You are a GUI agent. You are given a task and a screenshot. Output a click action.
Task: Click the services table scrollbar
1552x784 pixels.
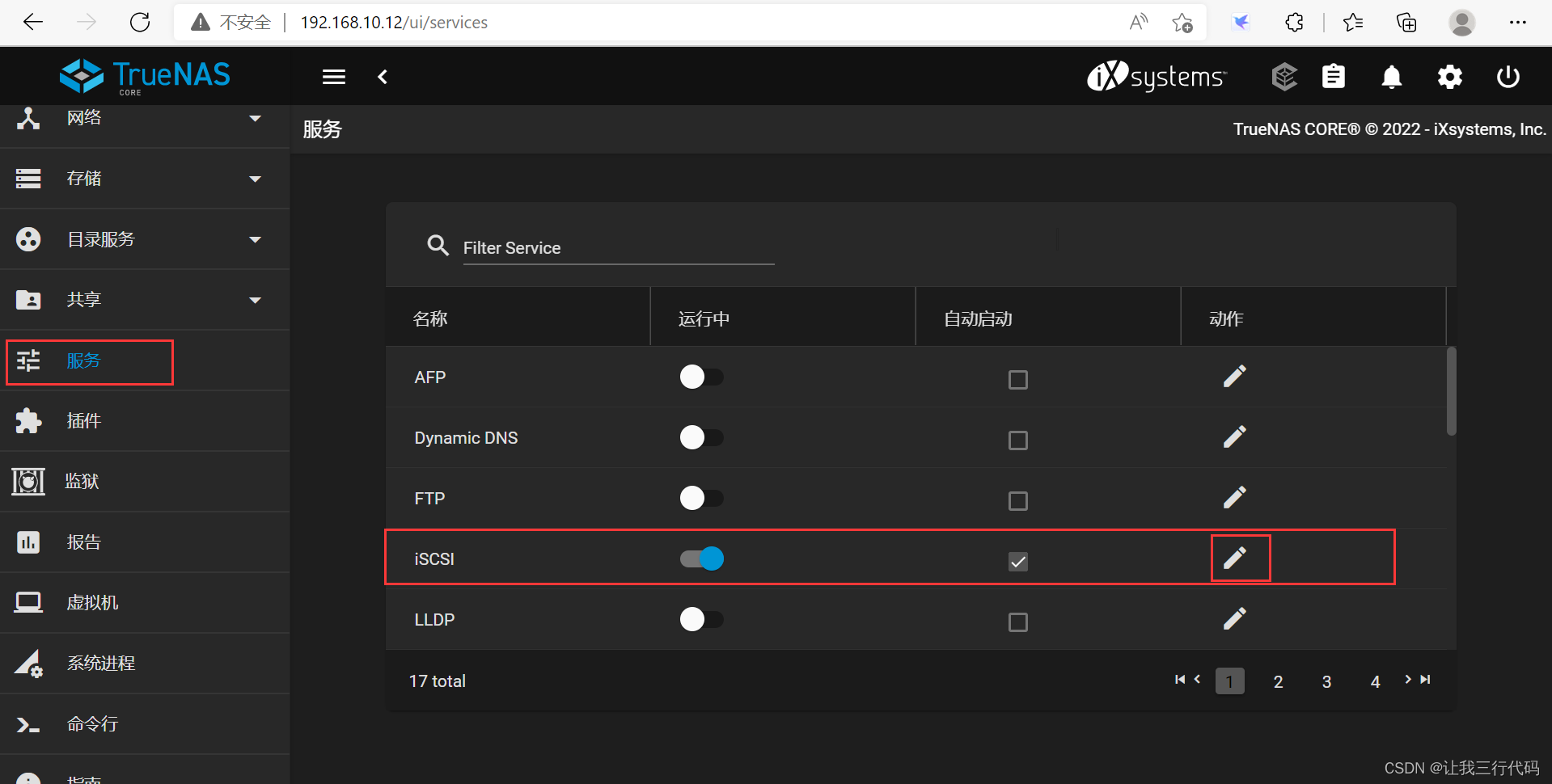click(1452, 391)
